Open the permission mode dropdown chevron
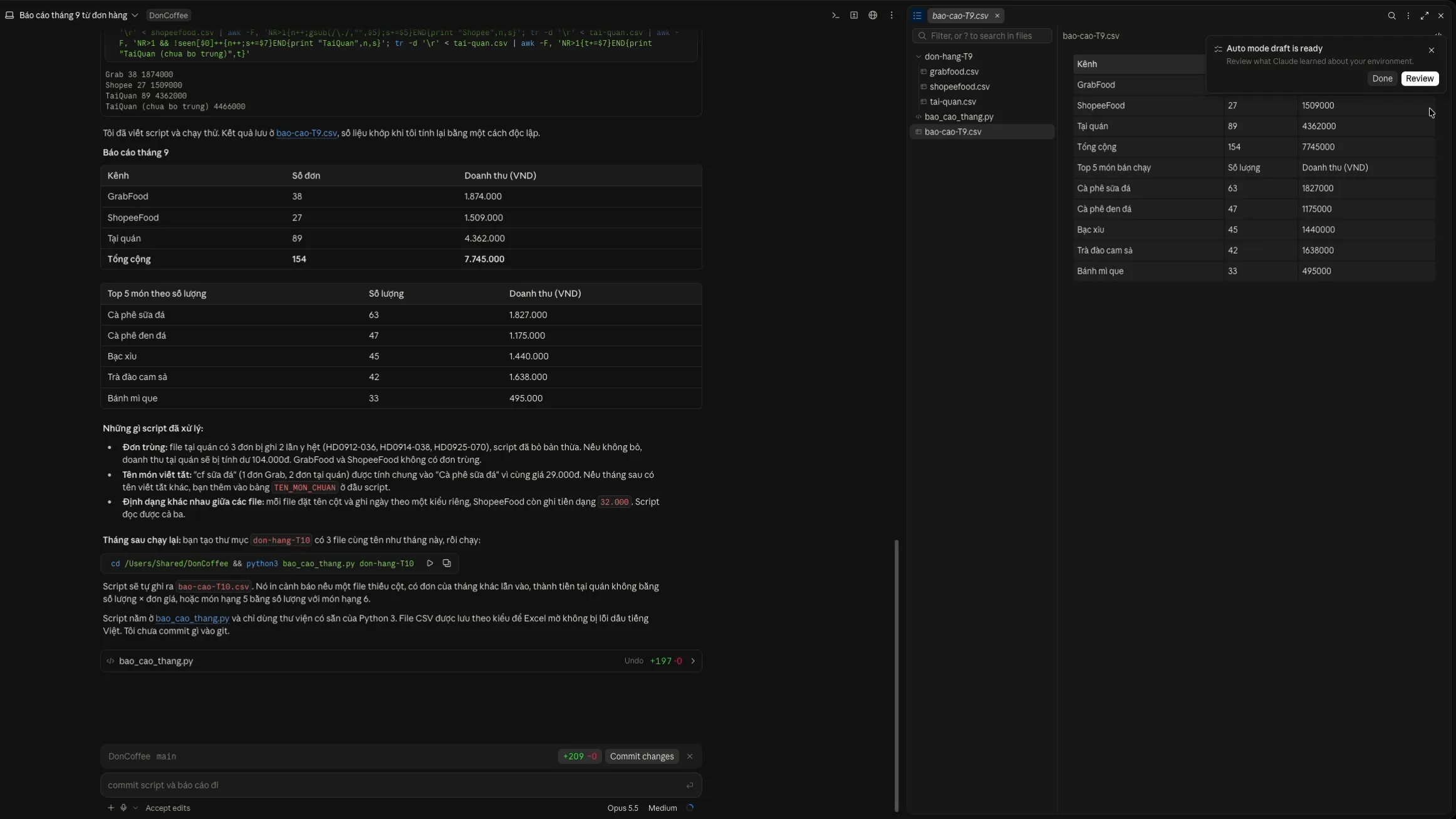This screenshot has height=819, width=1456. coord(135,808)
